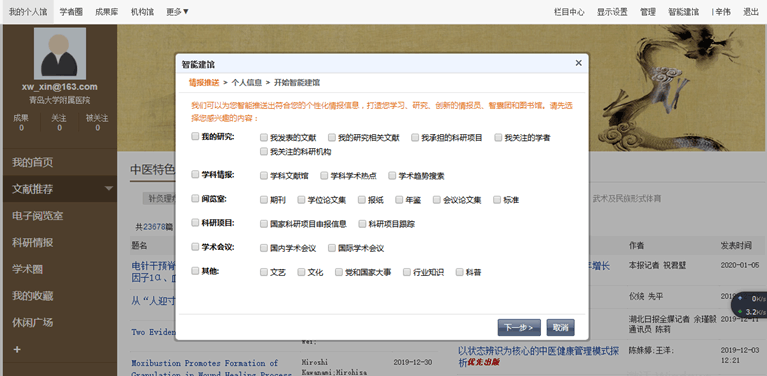Click username 辛伟 in top bar
The image size is (767, 376).
point(723,12)
